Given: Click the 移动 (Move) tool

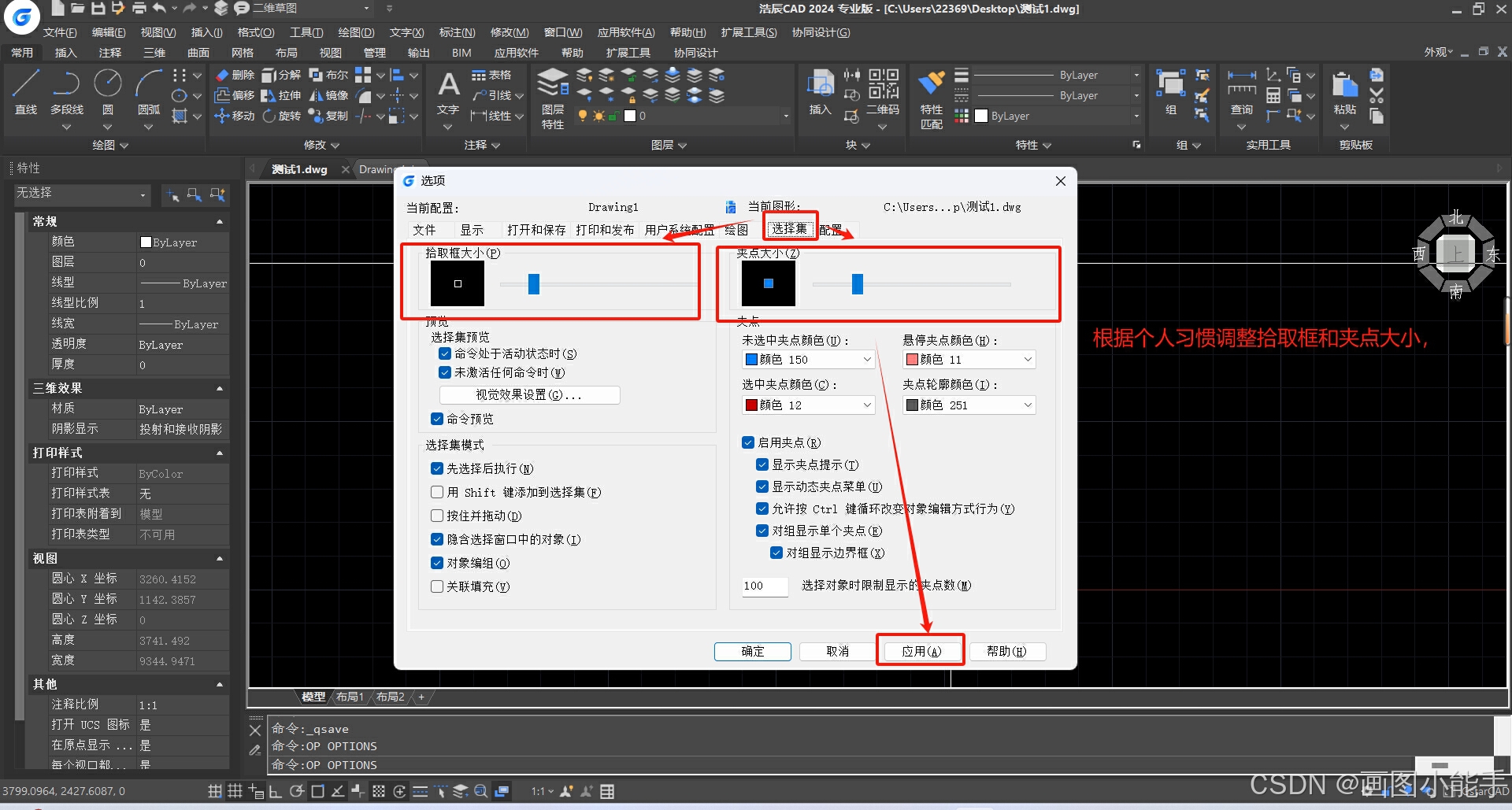Looking at the screenshot, I should coord(235,116).
